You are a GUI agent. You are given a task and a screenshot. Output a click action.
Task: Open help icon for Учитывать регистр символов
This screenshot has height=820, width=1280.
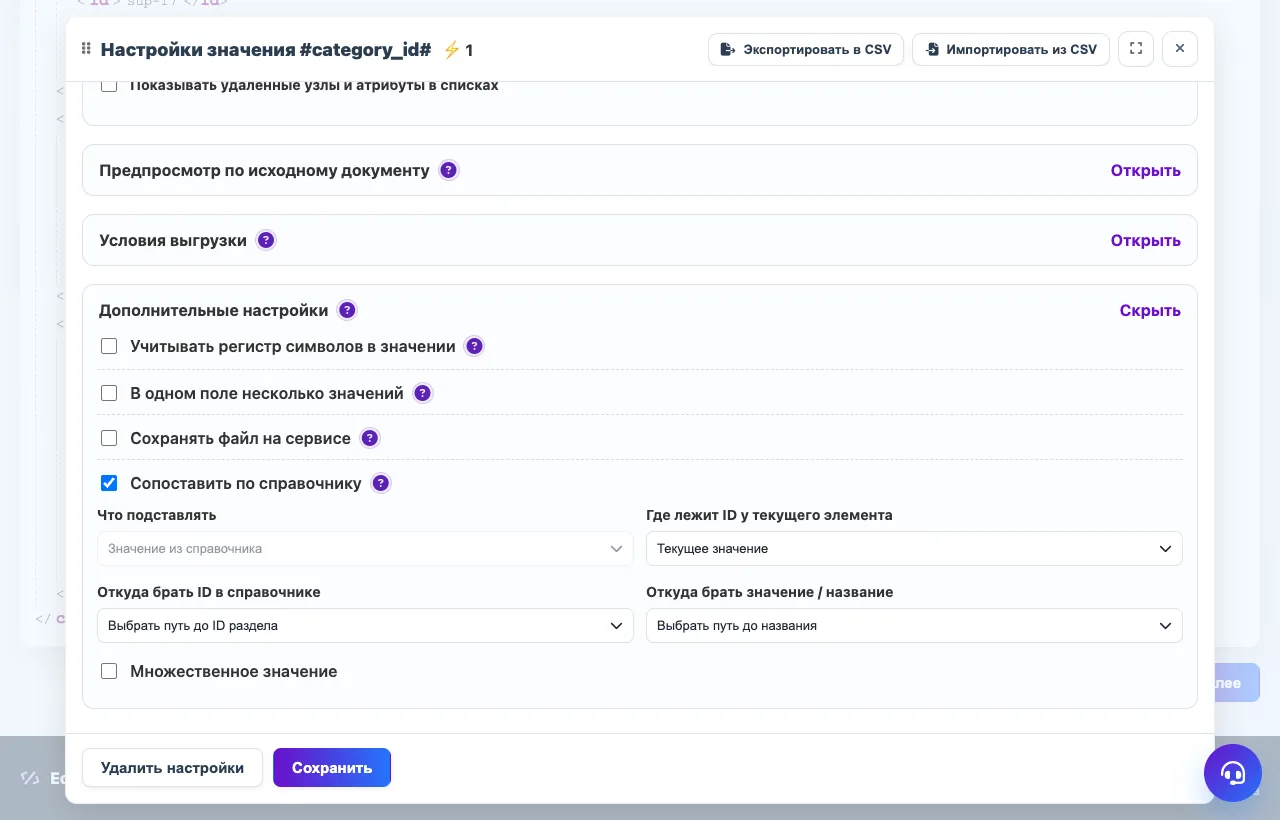tap(475, 346)
